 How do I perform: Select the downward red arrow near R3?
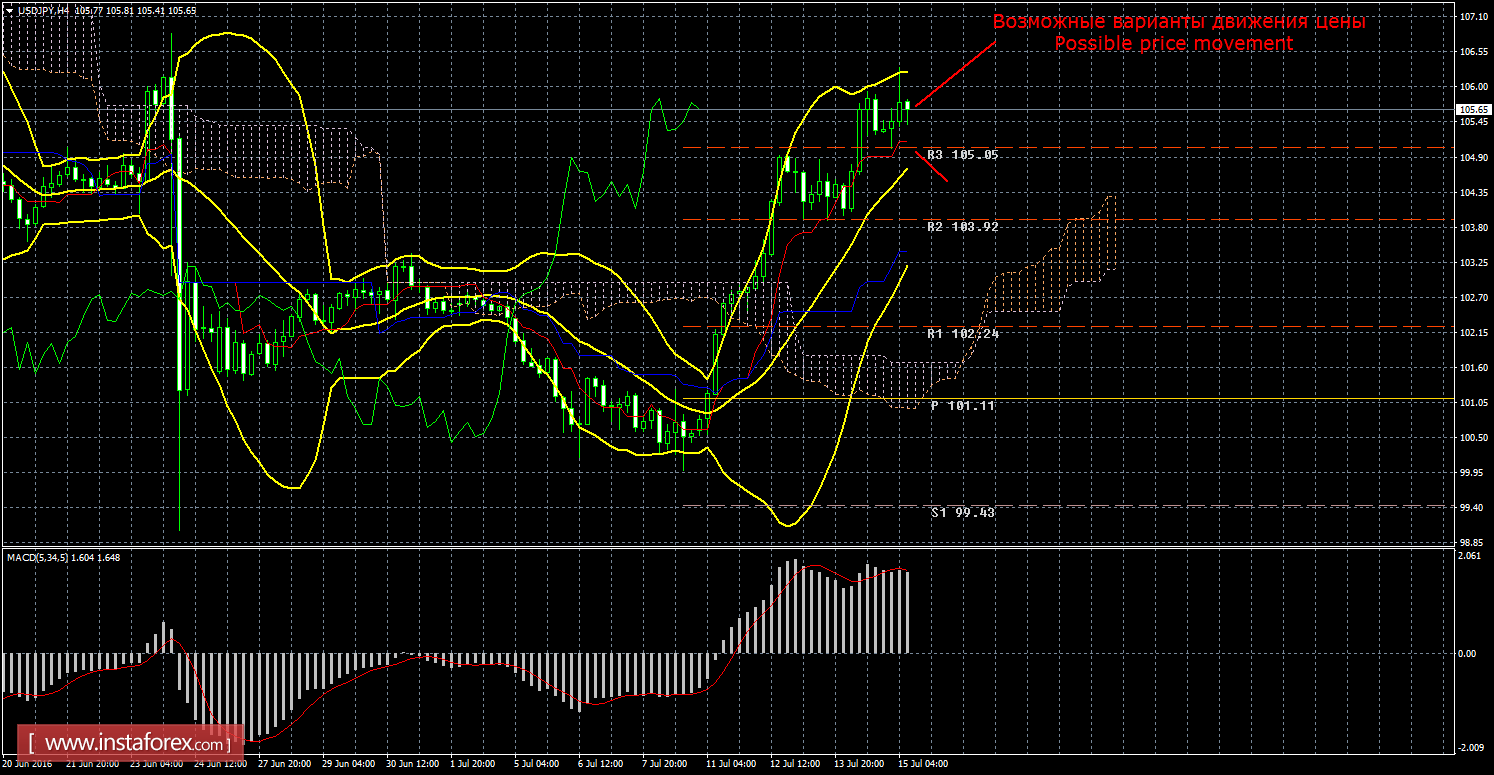pos(931,165)
